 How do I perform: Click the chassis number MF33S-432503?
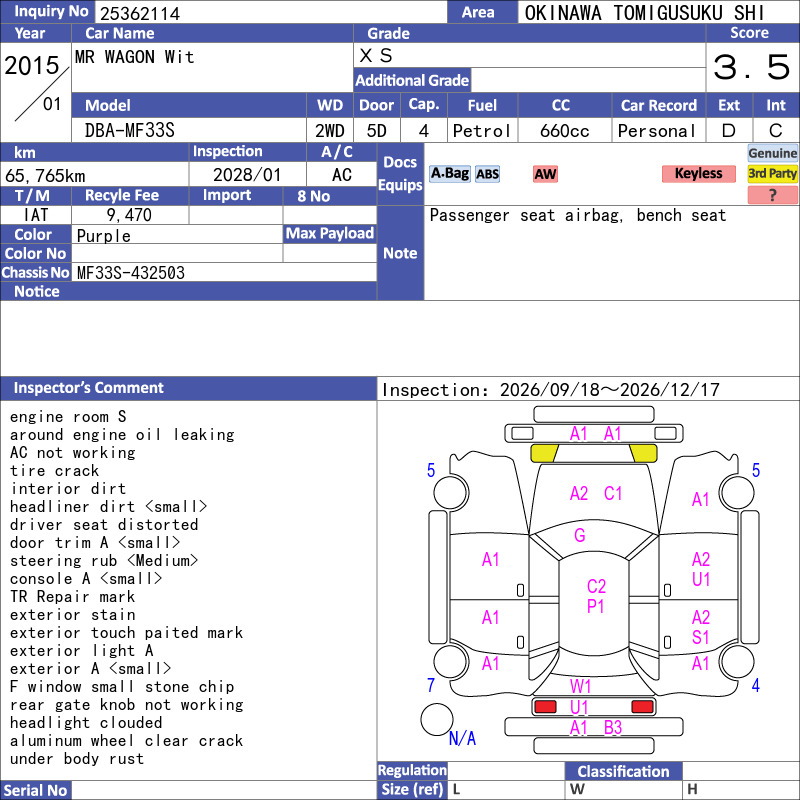(131, 273)
